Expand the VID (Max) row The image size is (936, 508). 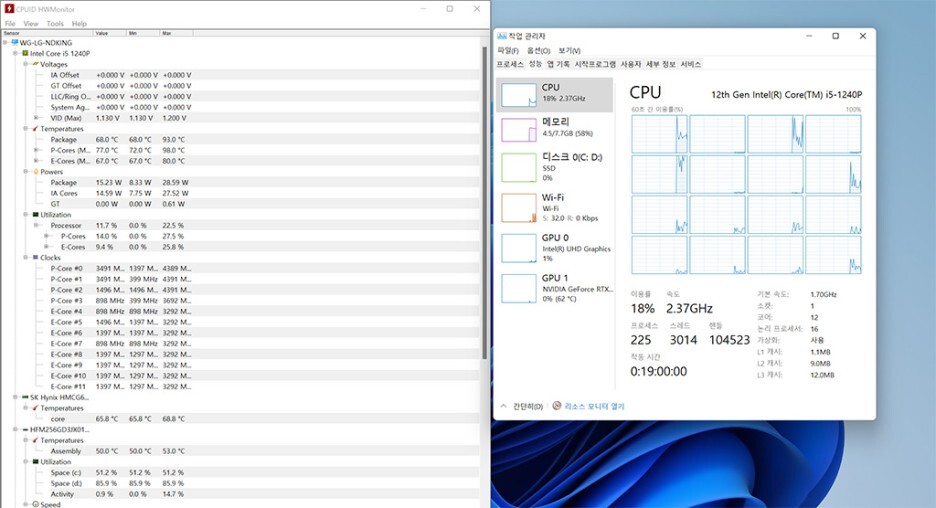coord(36,118)
